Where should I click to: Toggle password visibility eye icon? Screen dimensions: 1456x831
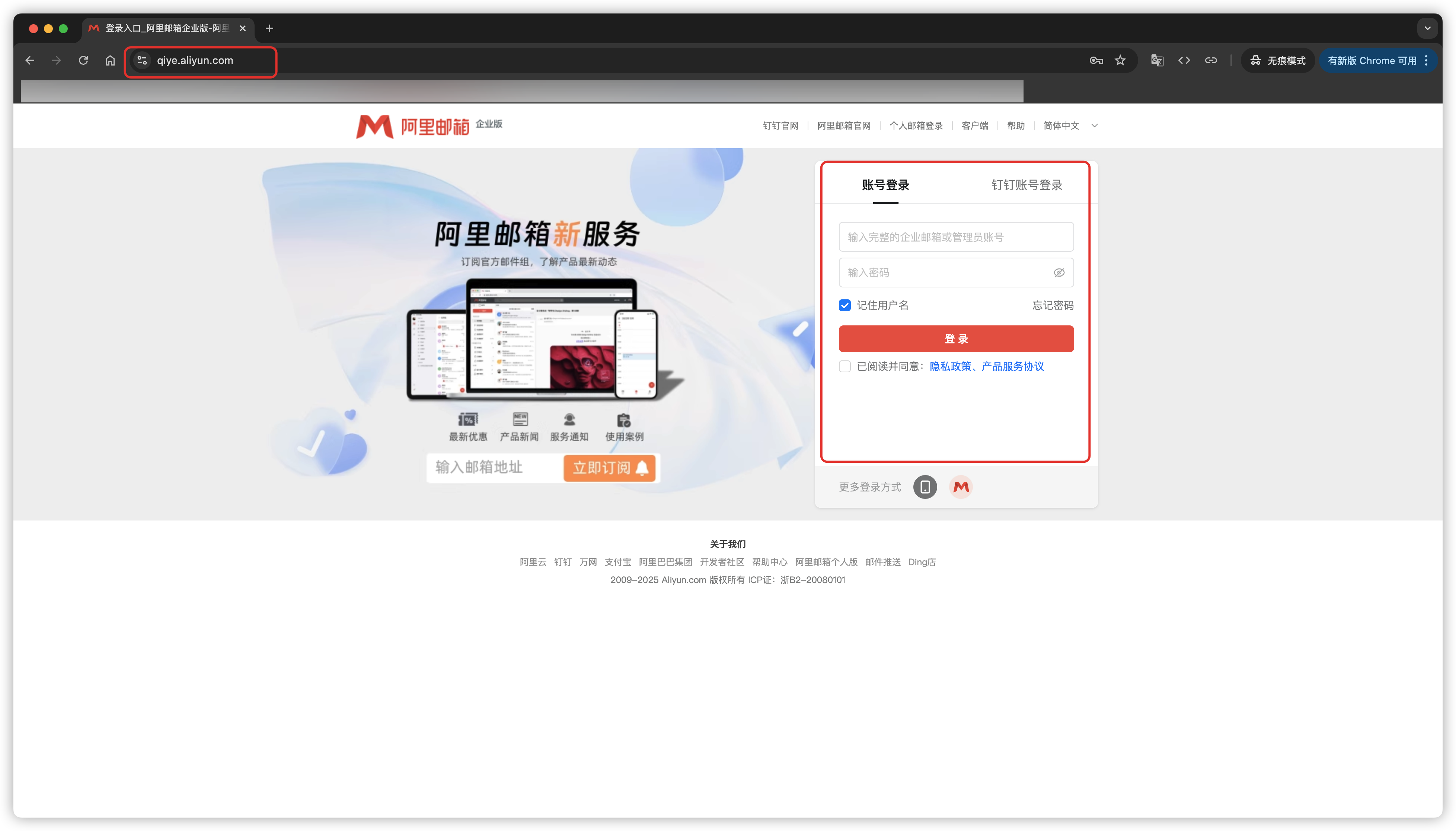pyautogui.click(x=1059, y=273)
